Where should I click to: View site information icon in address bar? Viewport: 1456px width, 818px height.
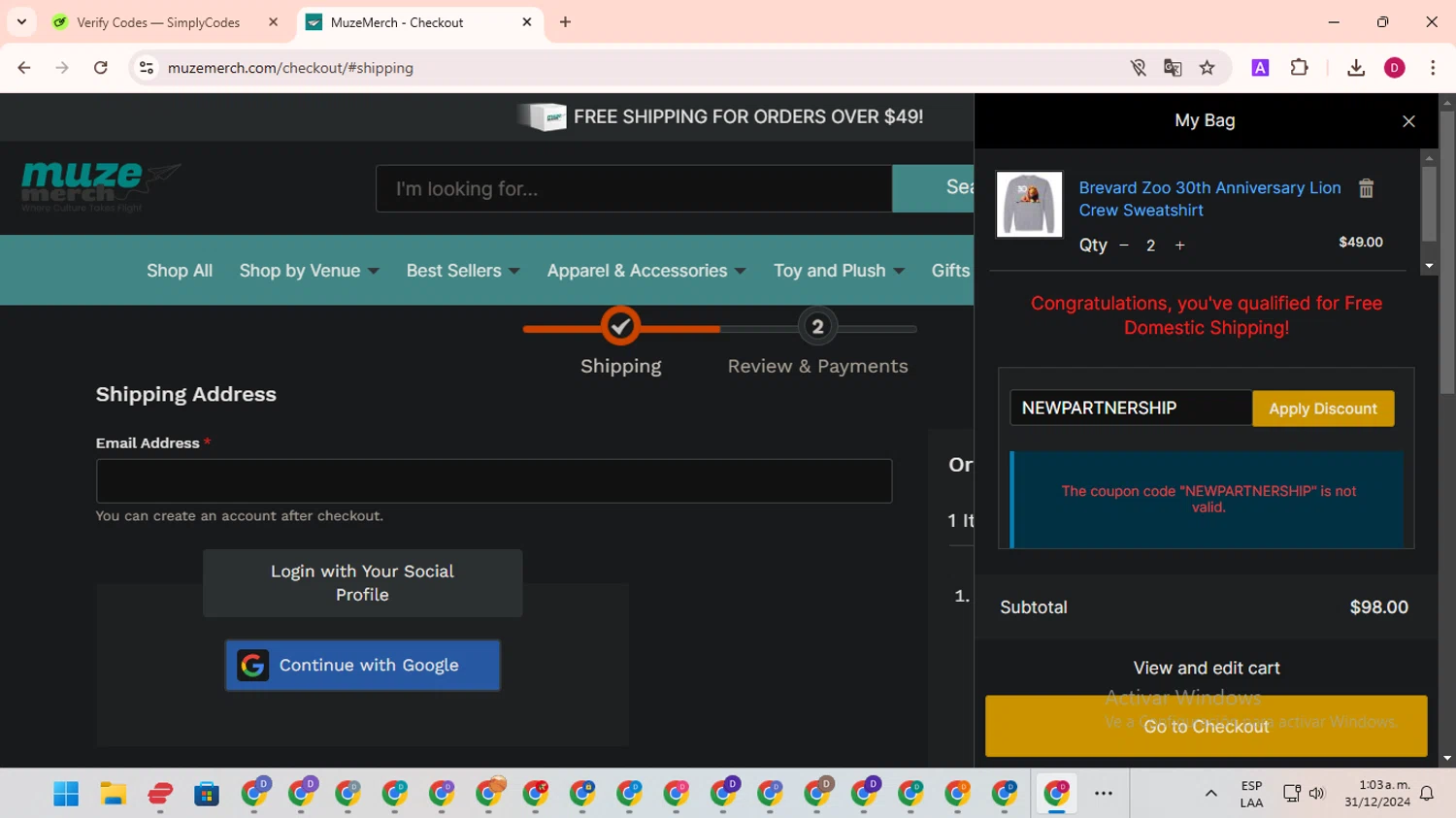coord(147,68)
